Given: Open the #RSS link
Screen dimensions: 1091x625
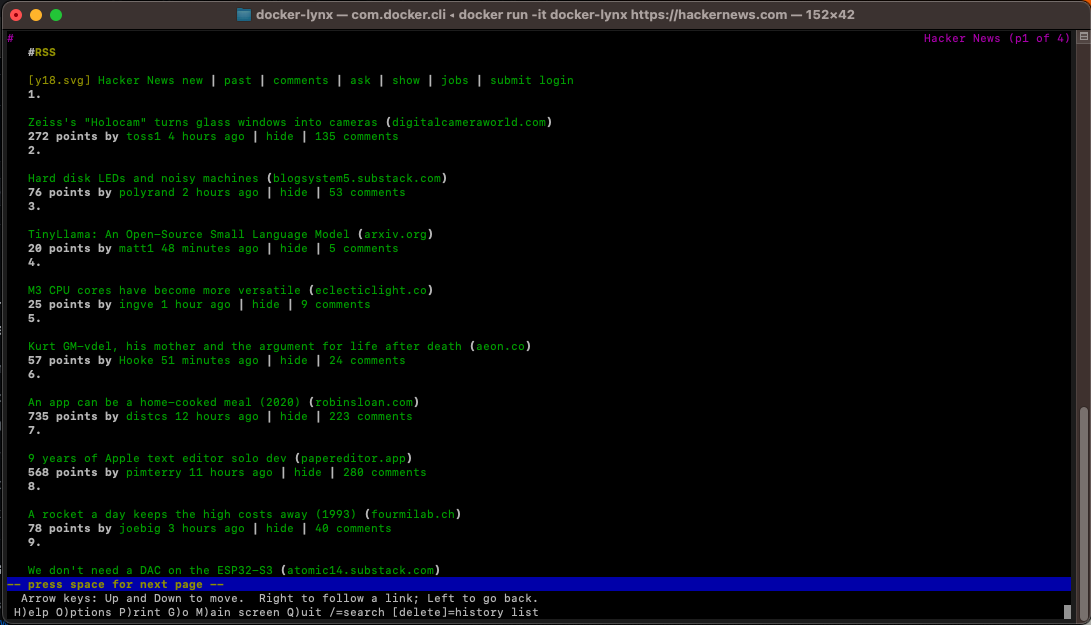Looking at the screenshot, I should coord(42,52).
